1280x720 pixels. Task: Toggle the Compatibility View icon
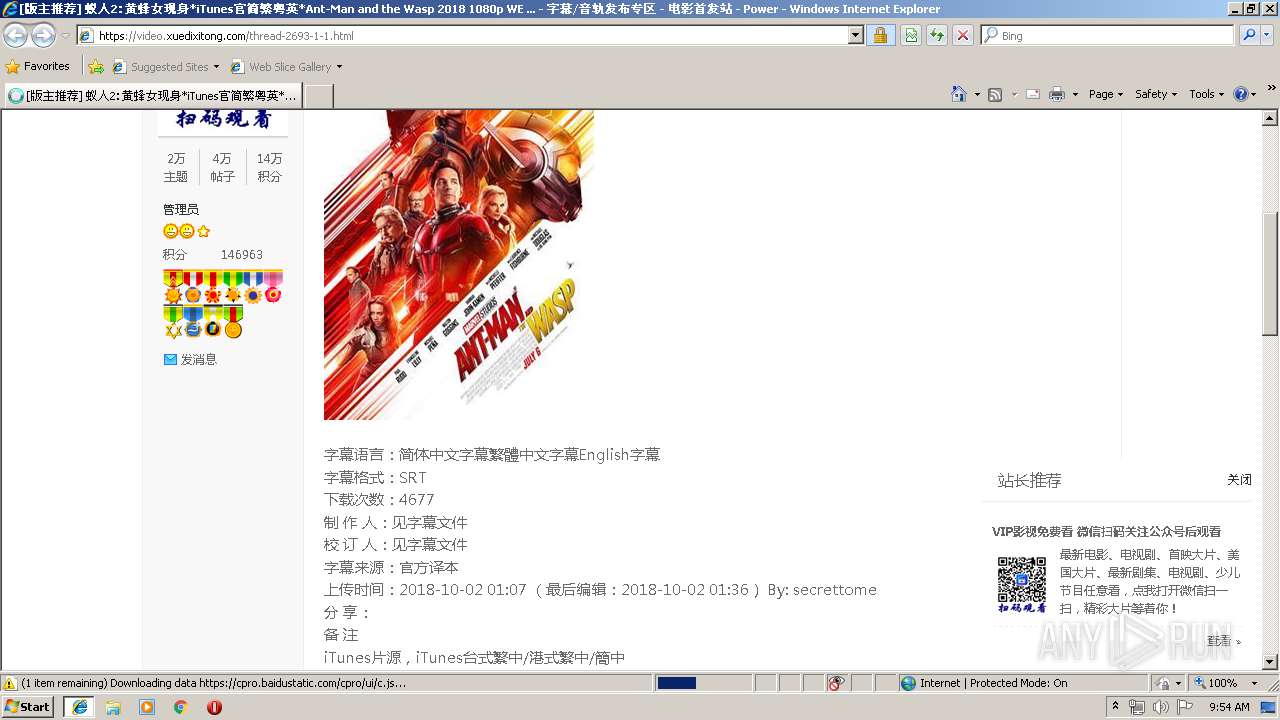coord(911,35)
